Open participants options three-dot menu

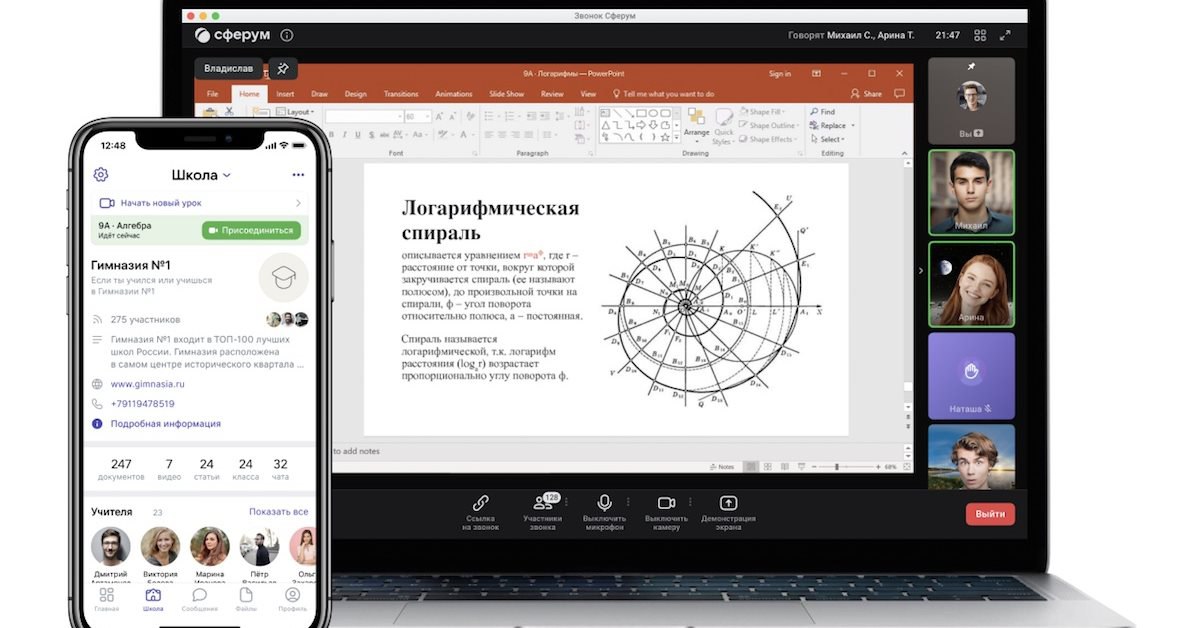567,502
